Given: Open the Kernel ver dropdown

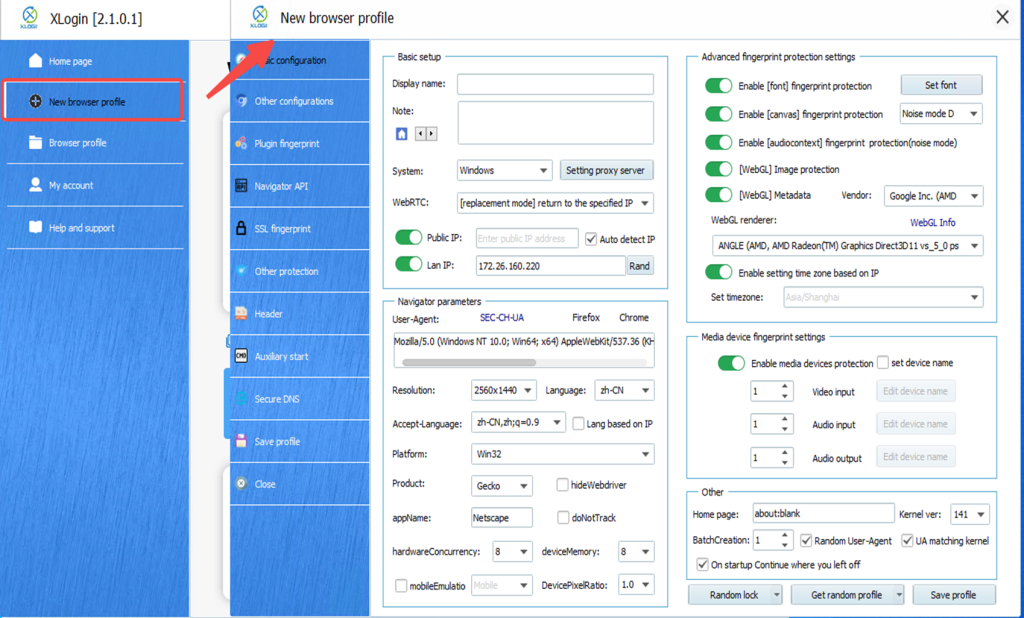Looking at the screenshot, I should tap(969, 514).
